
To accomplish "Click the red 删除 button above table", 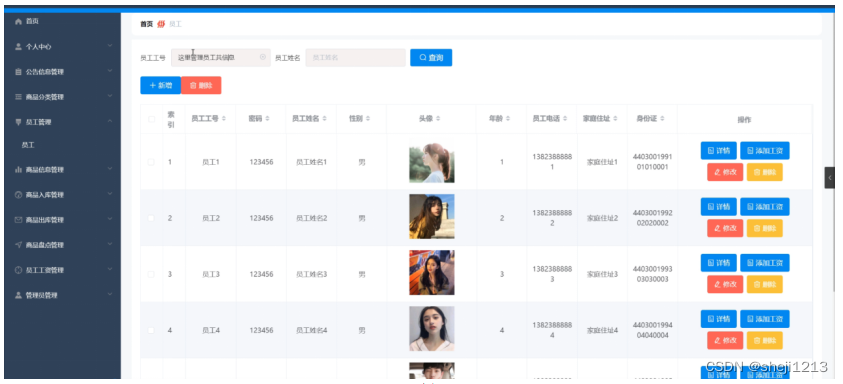I will tap(201, 86).
